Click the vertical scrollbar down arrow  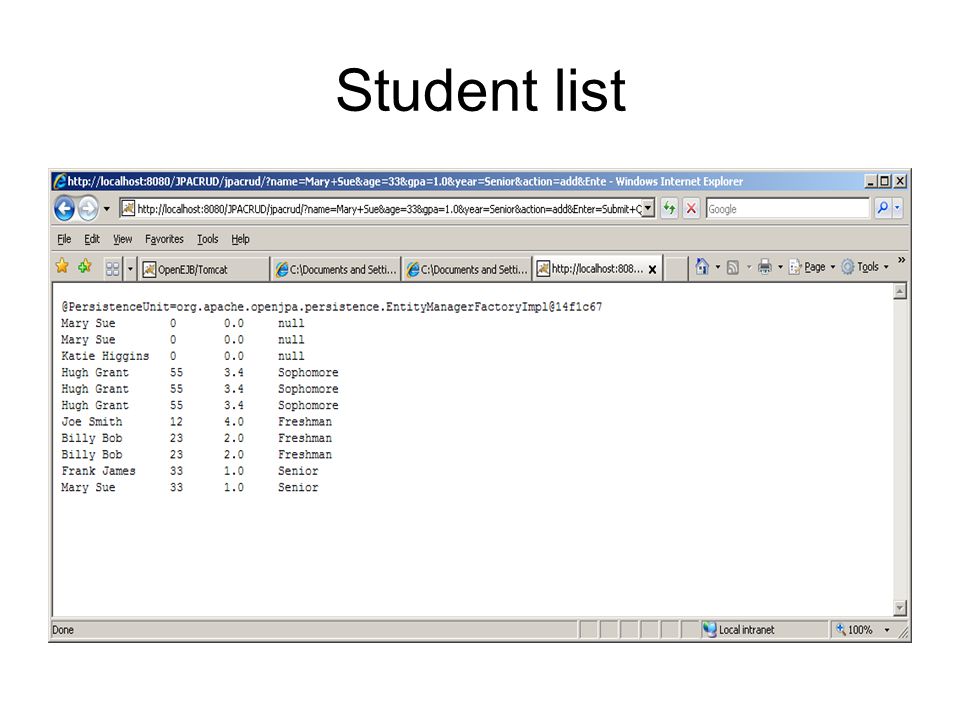coord(899,607)
